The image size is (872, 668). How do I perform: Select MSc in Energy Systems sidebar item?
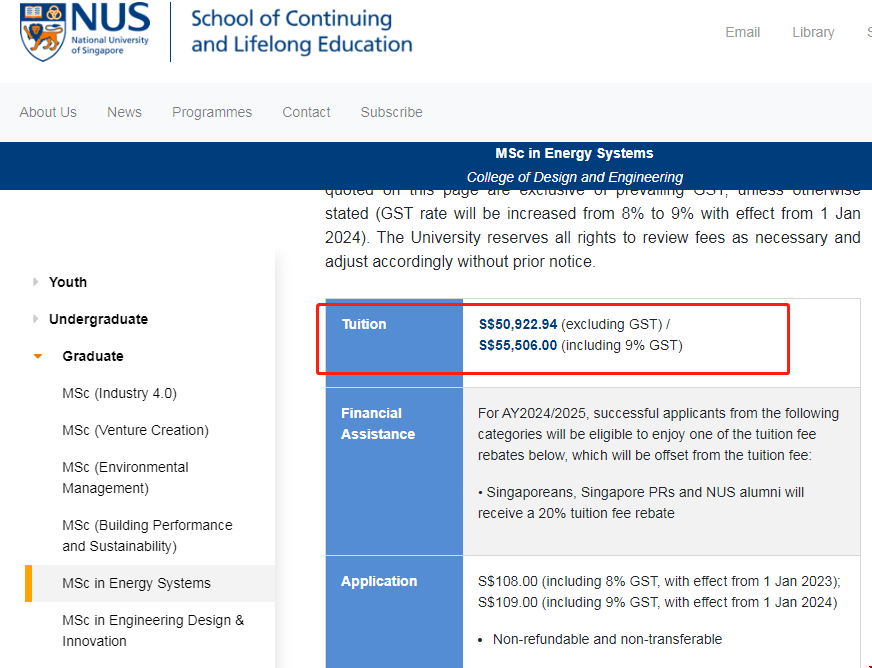pyautogui.click(x=136, y=583)
